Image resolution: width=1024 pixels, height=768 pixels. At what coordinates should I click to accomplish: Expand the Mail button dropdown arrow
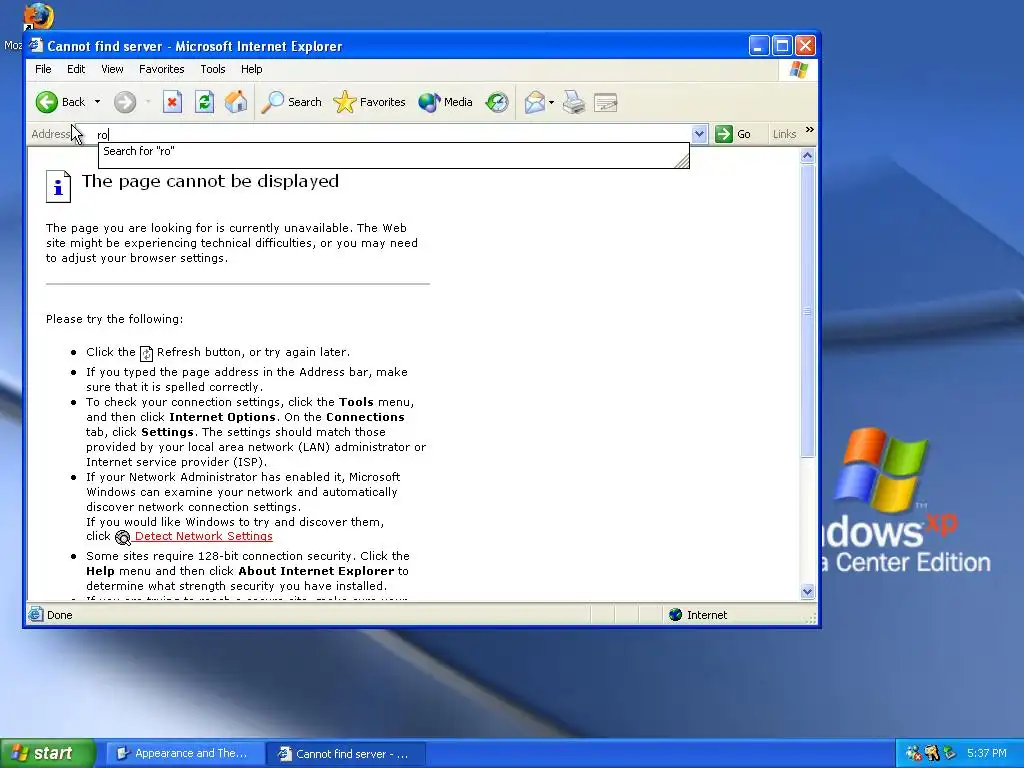[x=551, y=102]
